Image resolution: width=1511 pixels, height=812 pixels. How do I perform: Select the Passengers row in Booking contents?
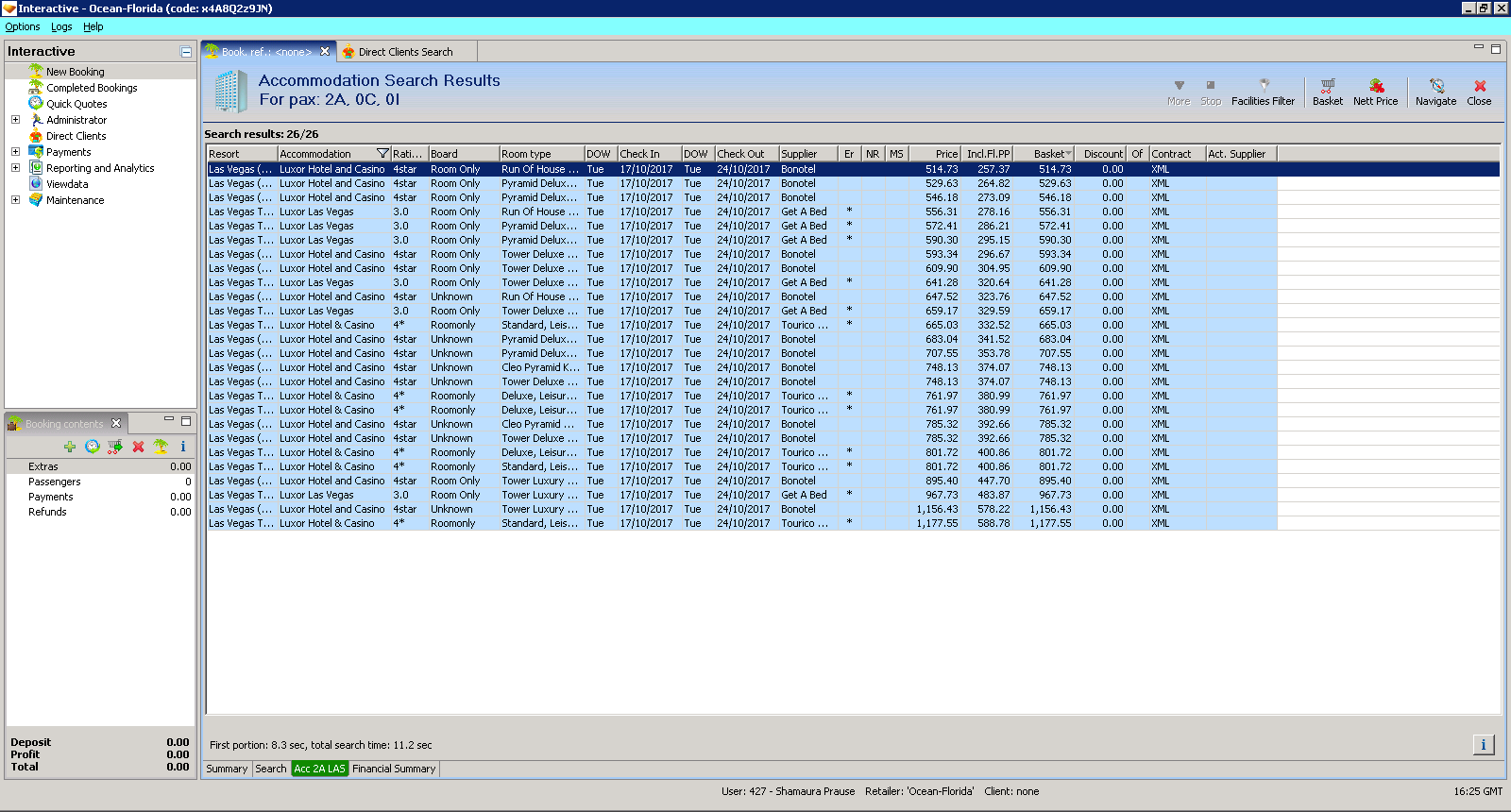[x=100, y=482]
